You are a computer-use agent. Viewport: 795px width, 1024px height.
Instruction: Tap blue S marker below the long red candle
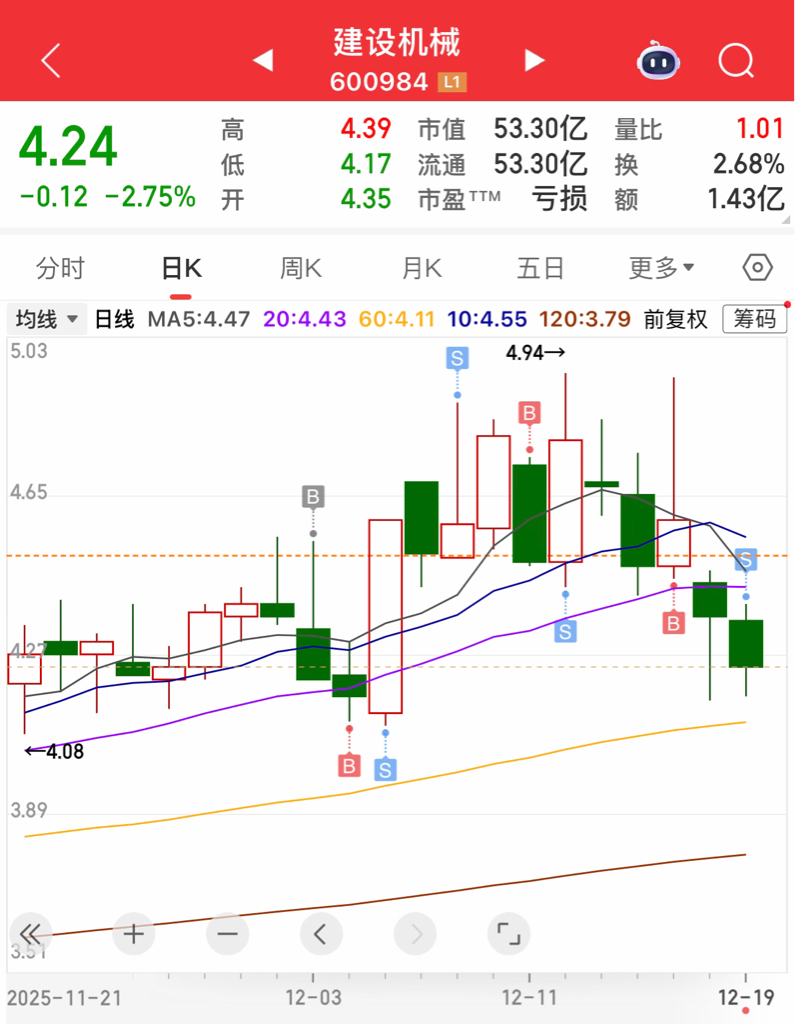click(385, 770)
